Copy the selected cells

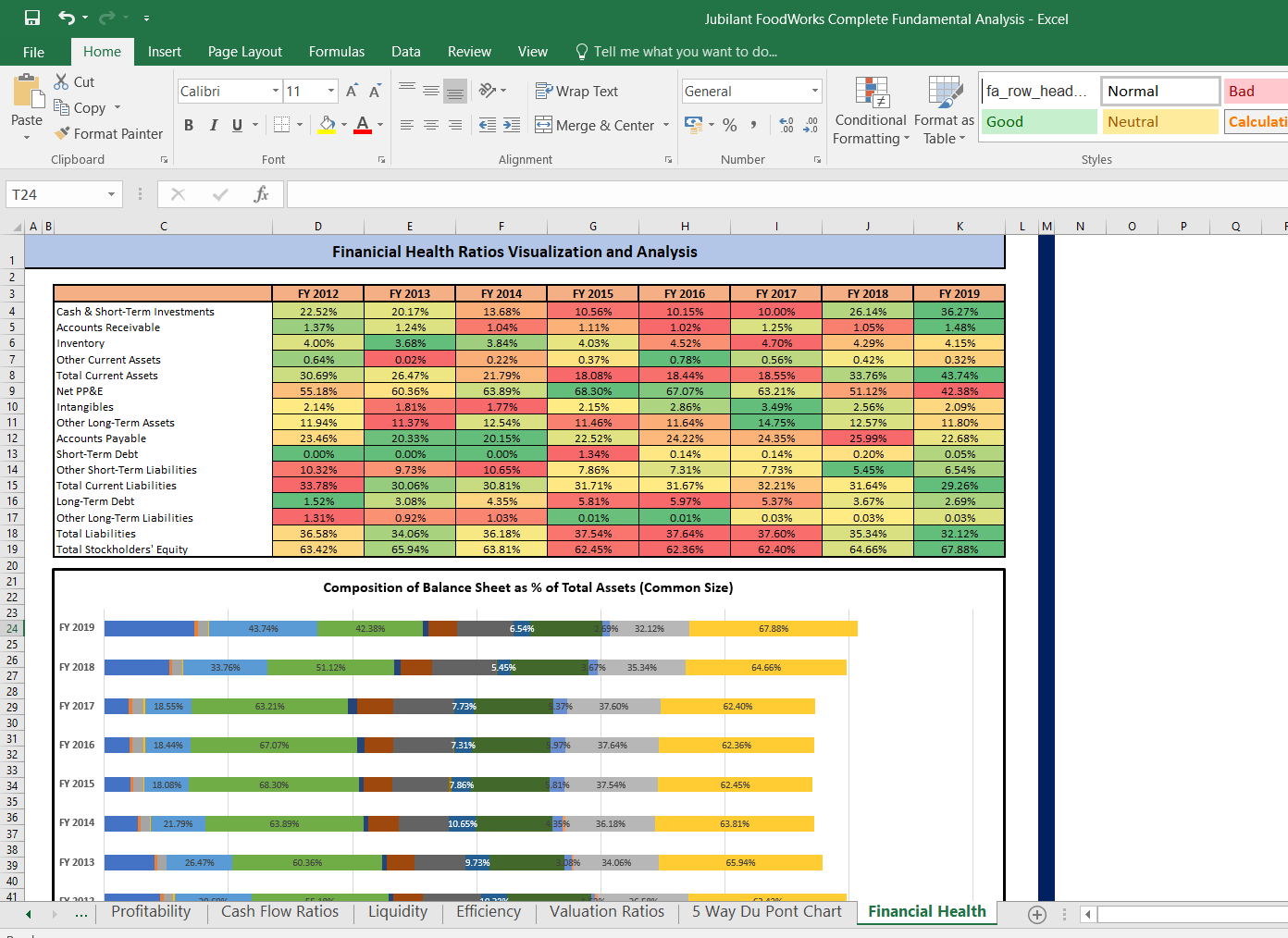pyautogui.click(x=80, y=107)
